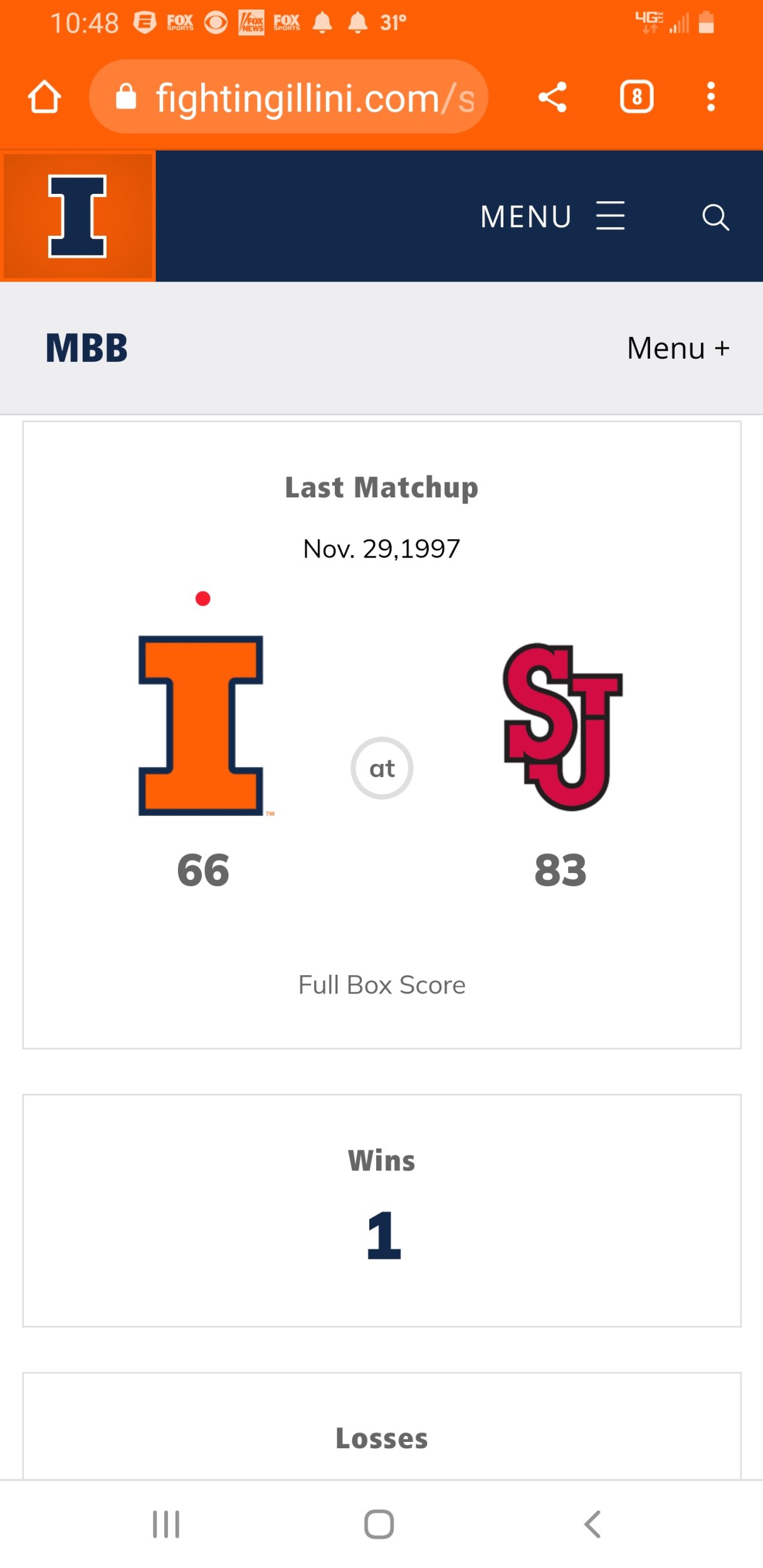The width and height of the screenshot is (763, 1568).
Task: Tap the browser home icon
Action: pyautogui.click(x=45, y=97)
